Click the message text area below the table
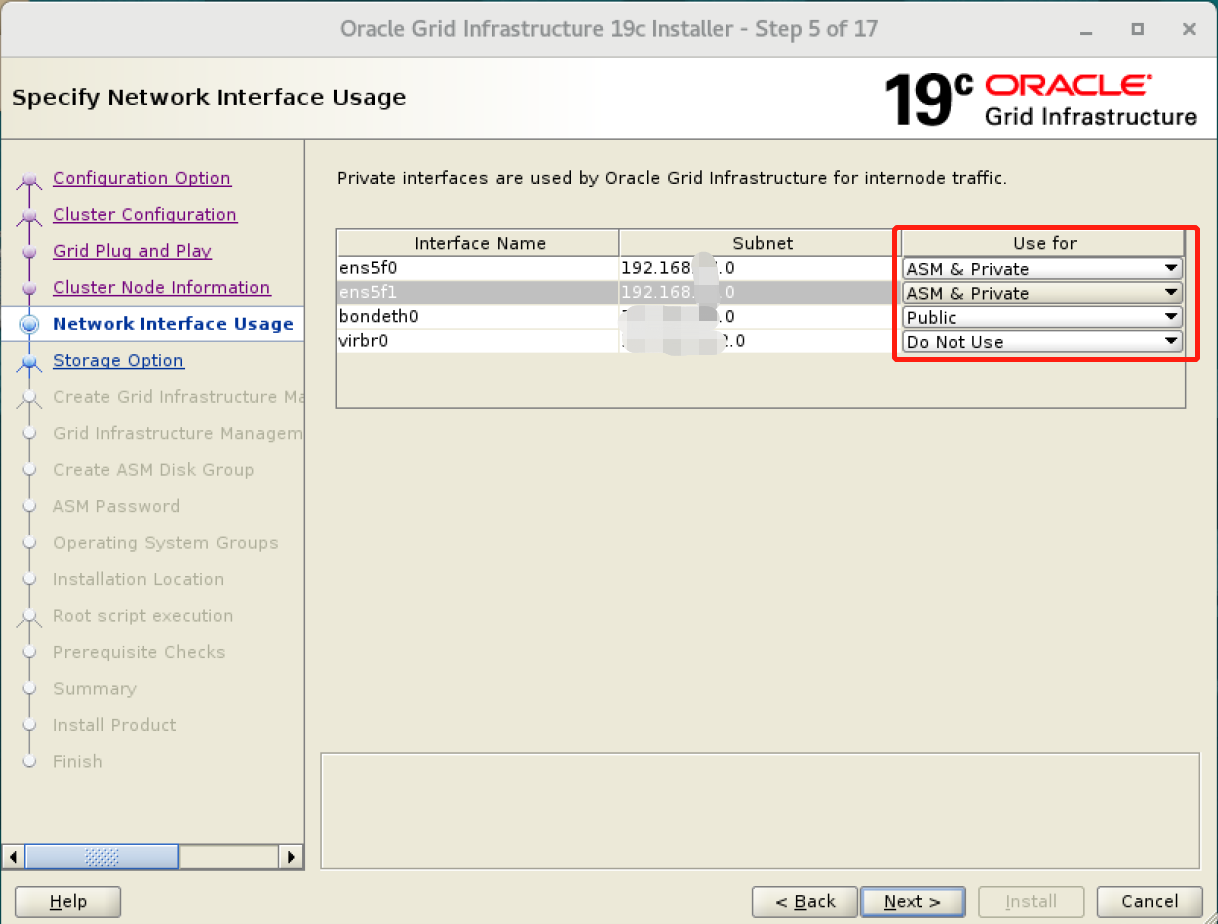 point(760,810)
